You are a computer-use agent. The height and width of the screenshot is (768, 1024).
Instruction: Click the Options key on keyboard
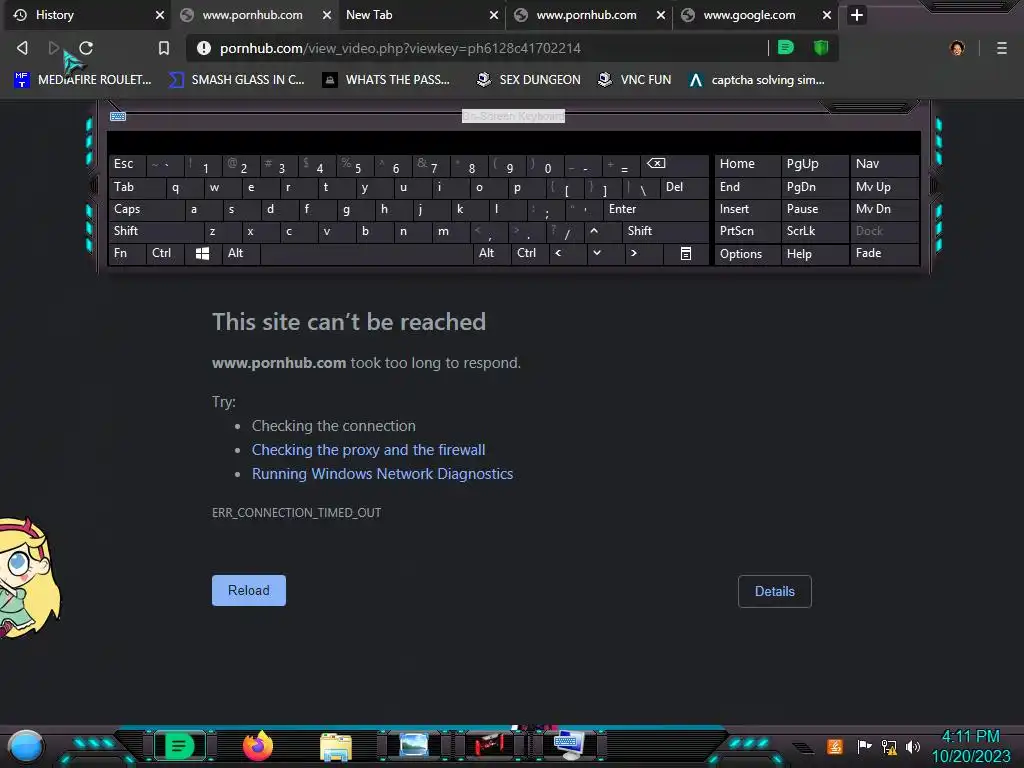click(x=747, y=253)
